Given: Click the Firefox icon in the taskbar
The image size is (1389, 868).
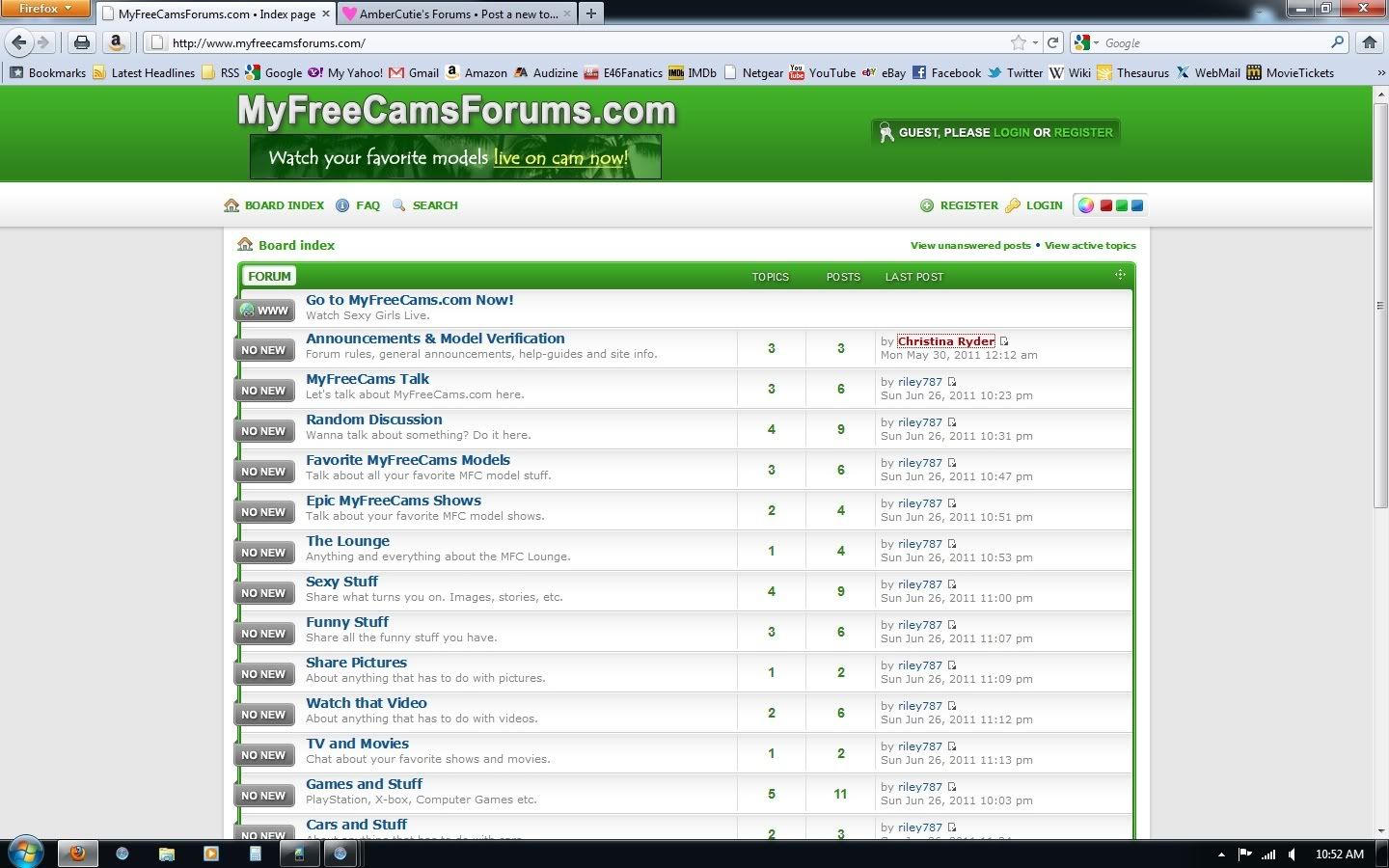Looking at the screenshot, I should 78,854.
